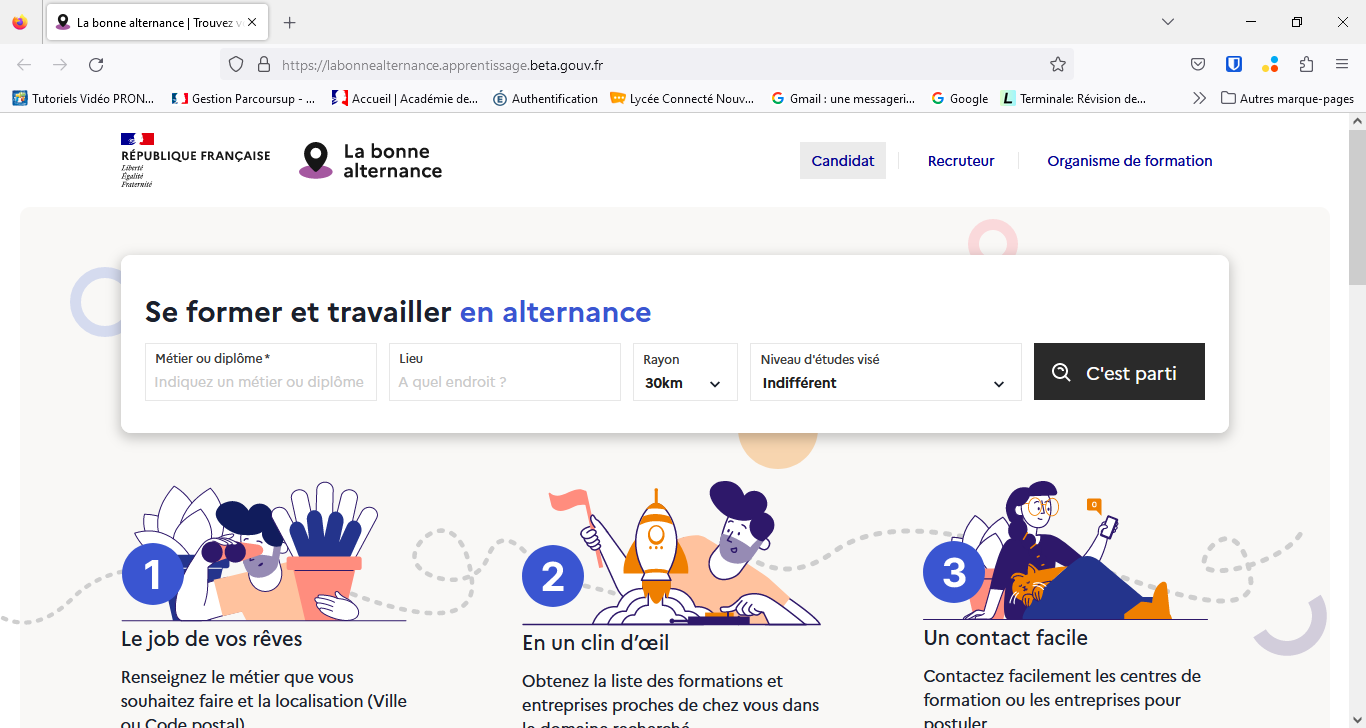
Task: Click the Métier ou diplôme field
Action: [x=261, y=372]
